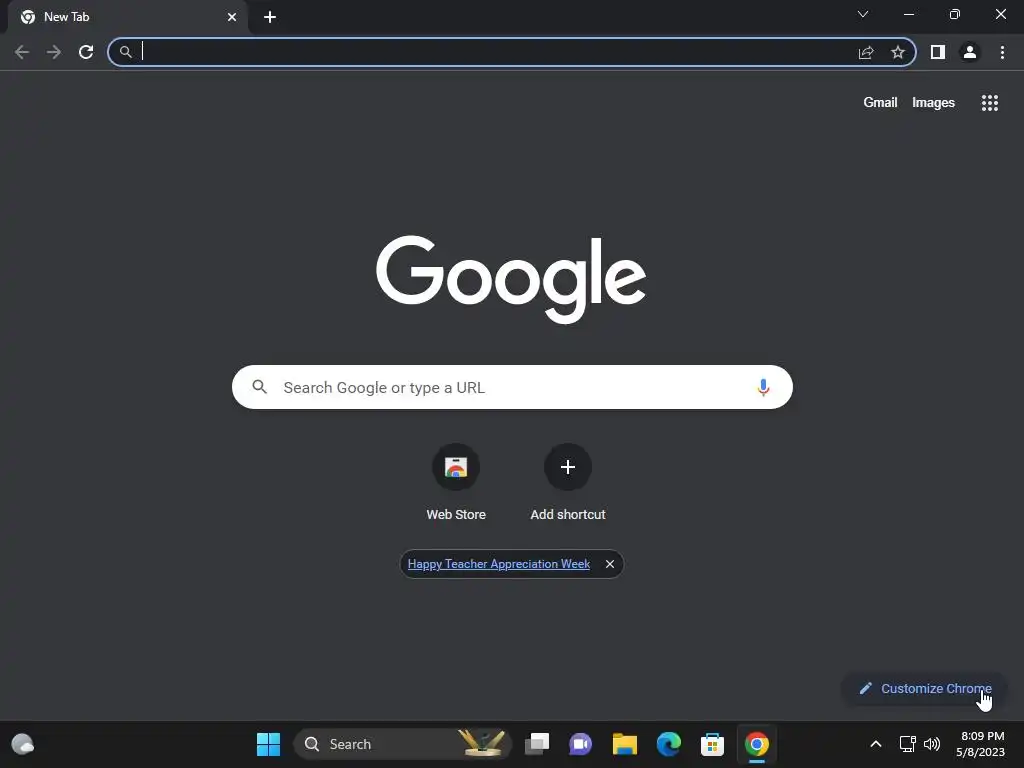Viewport: 1024px width, 768px height.
Task: Launch the Teams Chat taskbar icon
Action: point(580,744)
